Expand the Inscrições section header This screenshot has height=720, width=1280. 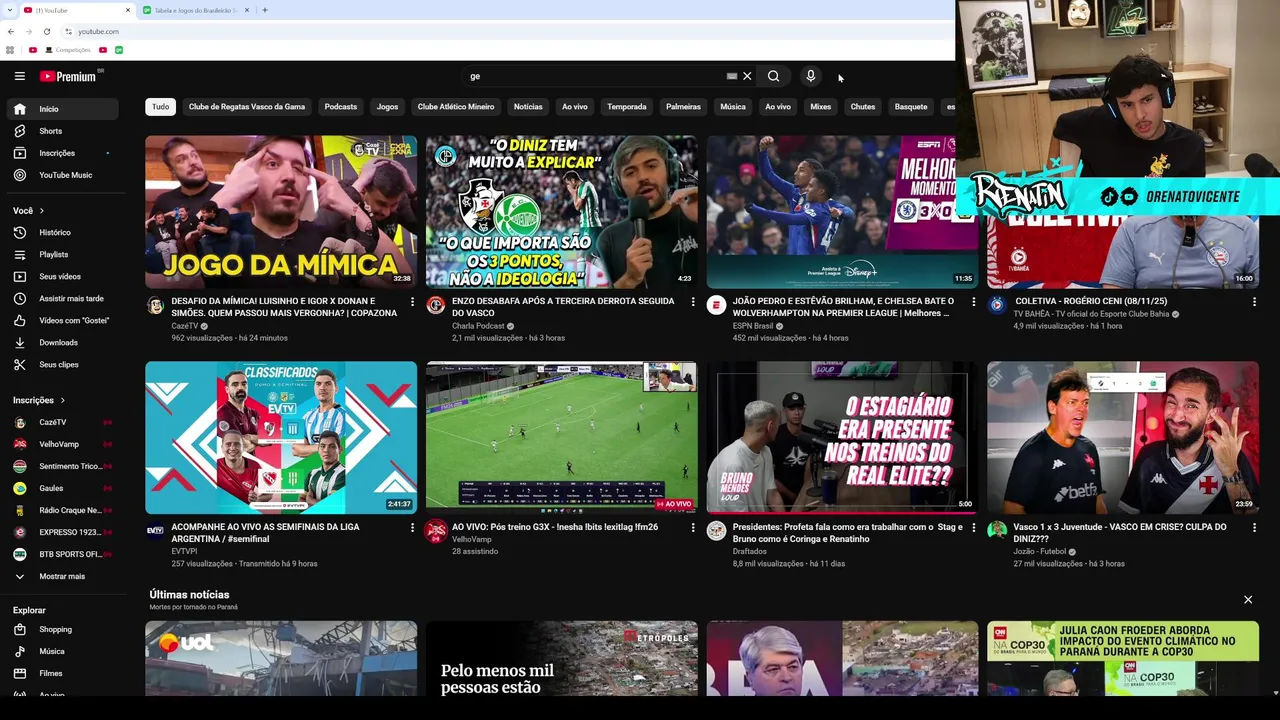click(38, 400)
